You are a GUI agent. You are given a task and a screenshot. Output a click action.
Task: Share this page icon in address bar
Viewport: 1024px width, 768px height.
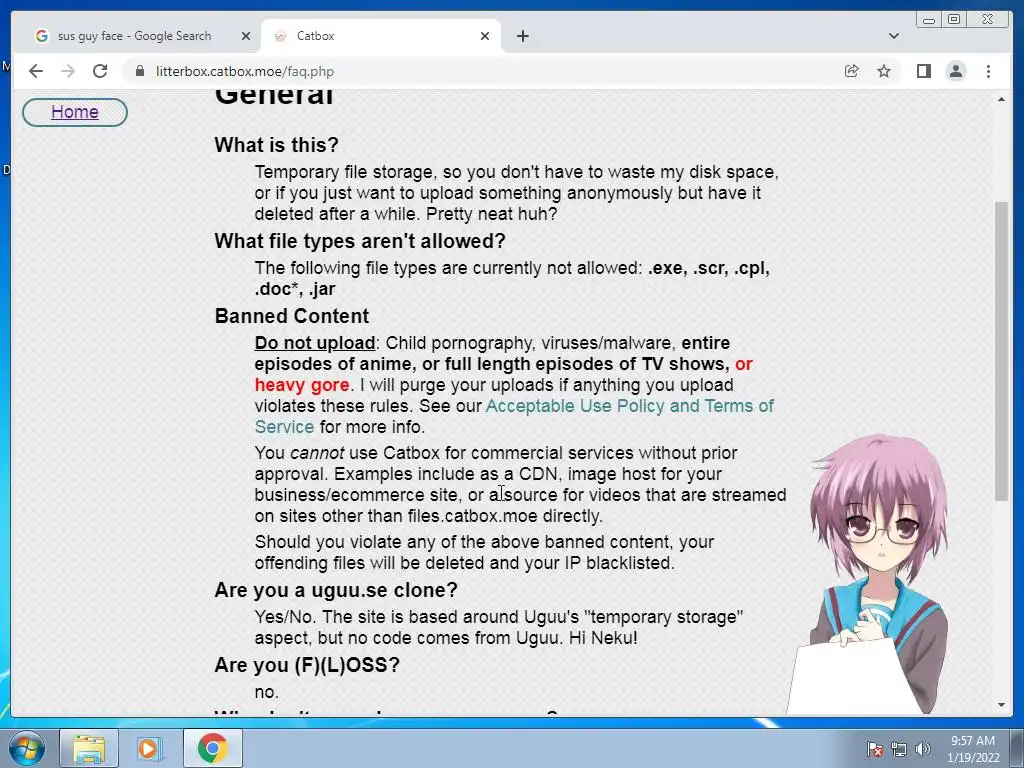tap(851, 71)
